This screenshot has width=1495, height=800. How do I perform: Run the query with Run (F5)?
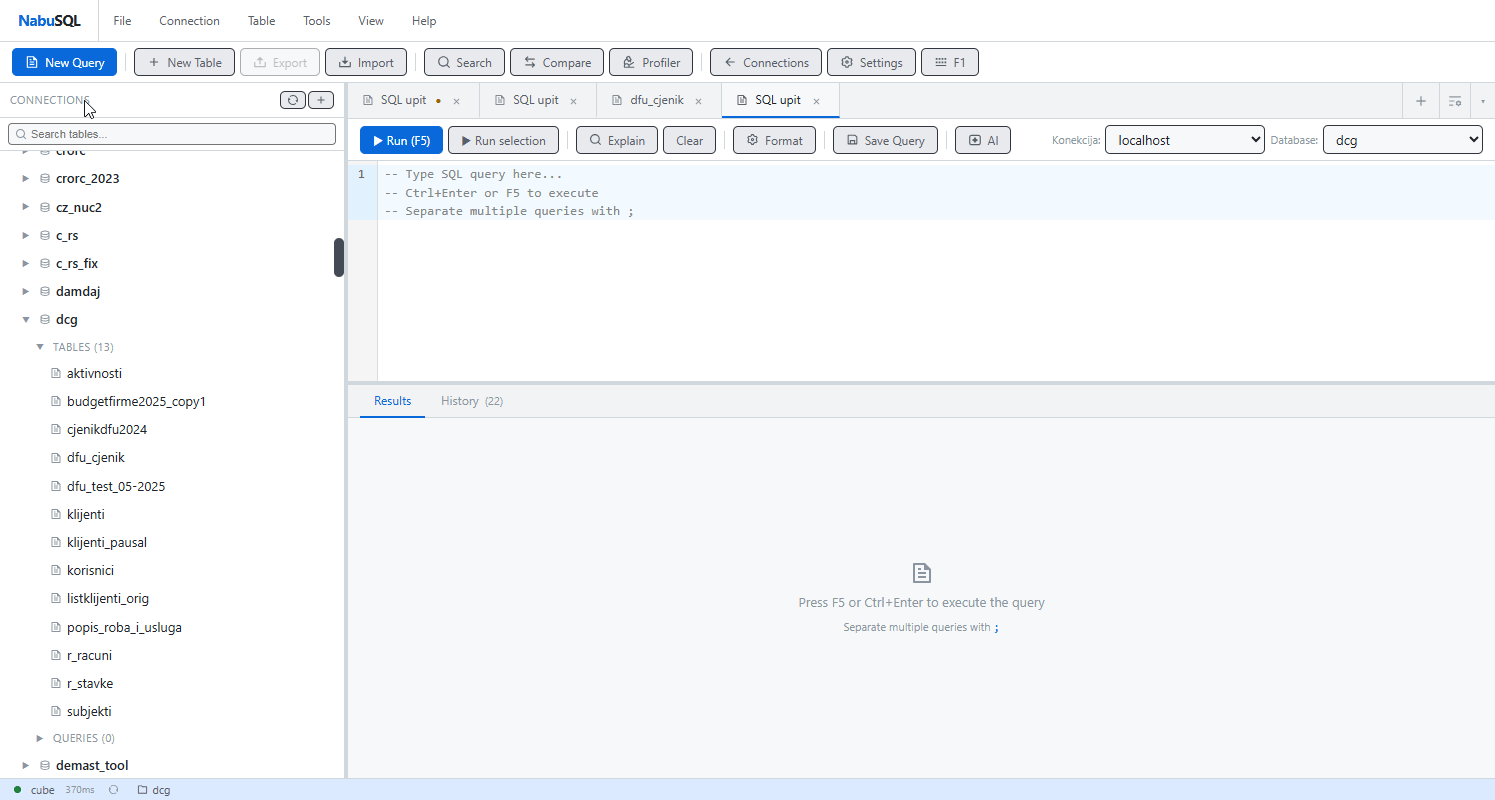click(x=402, y=140)
